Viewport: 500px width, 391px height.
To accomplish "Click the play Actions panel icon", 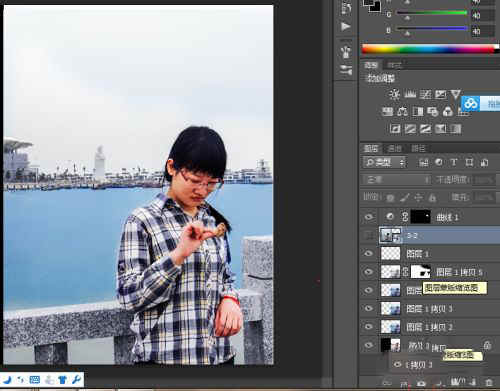I will pos(346,26).
